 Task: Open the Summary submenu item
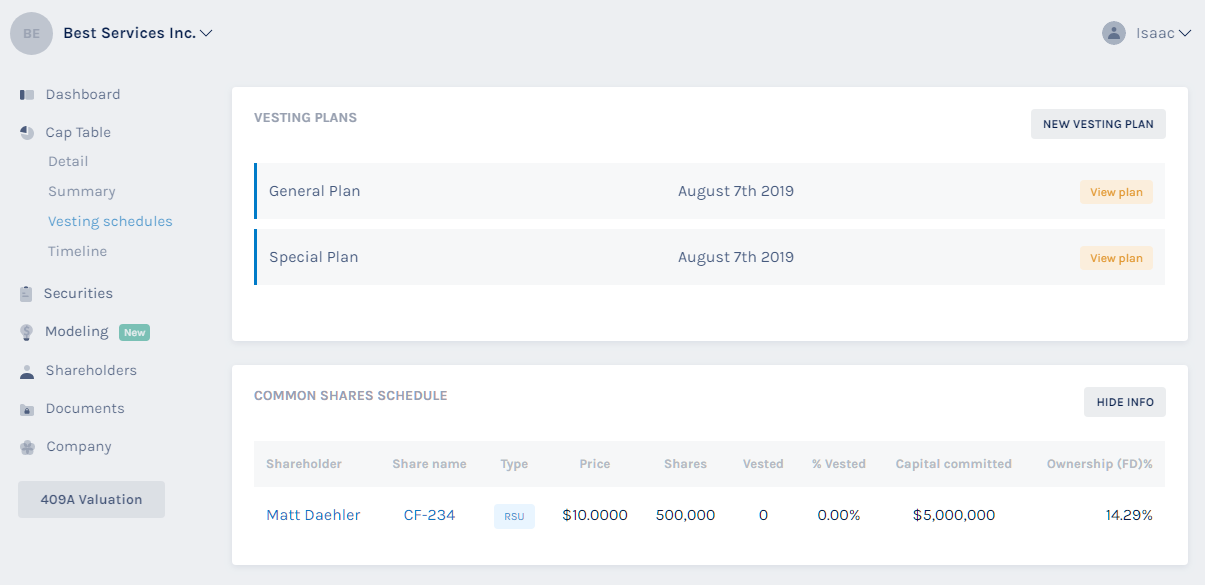[82, 192]
